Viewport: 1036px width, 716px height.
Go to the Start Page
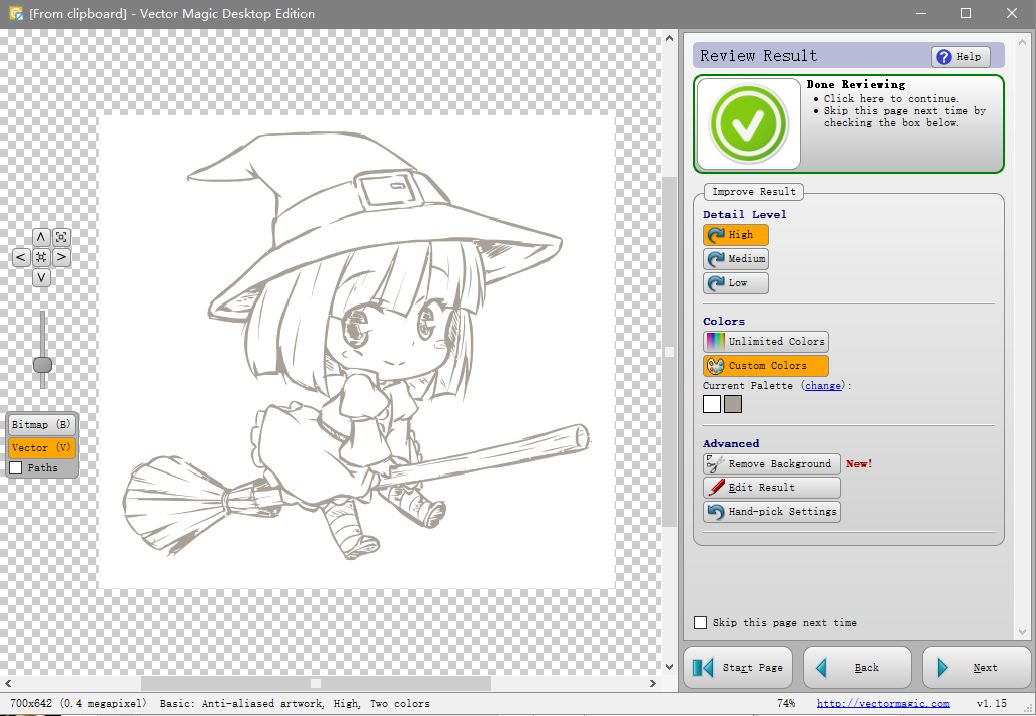coord(738,668)
